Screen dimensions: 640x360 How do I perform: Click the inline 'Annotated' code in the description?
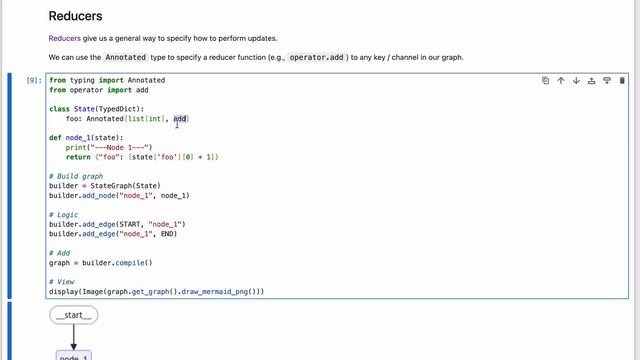point(125,58)
